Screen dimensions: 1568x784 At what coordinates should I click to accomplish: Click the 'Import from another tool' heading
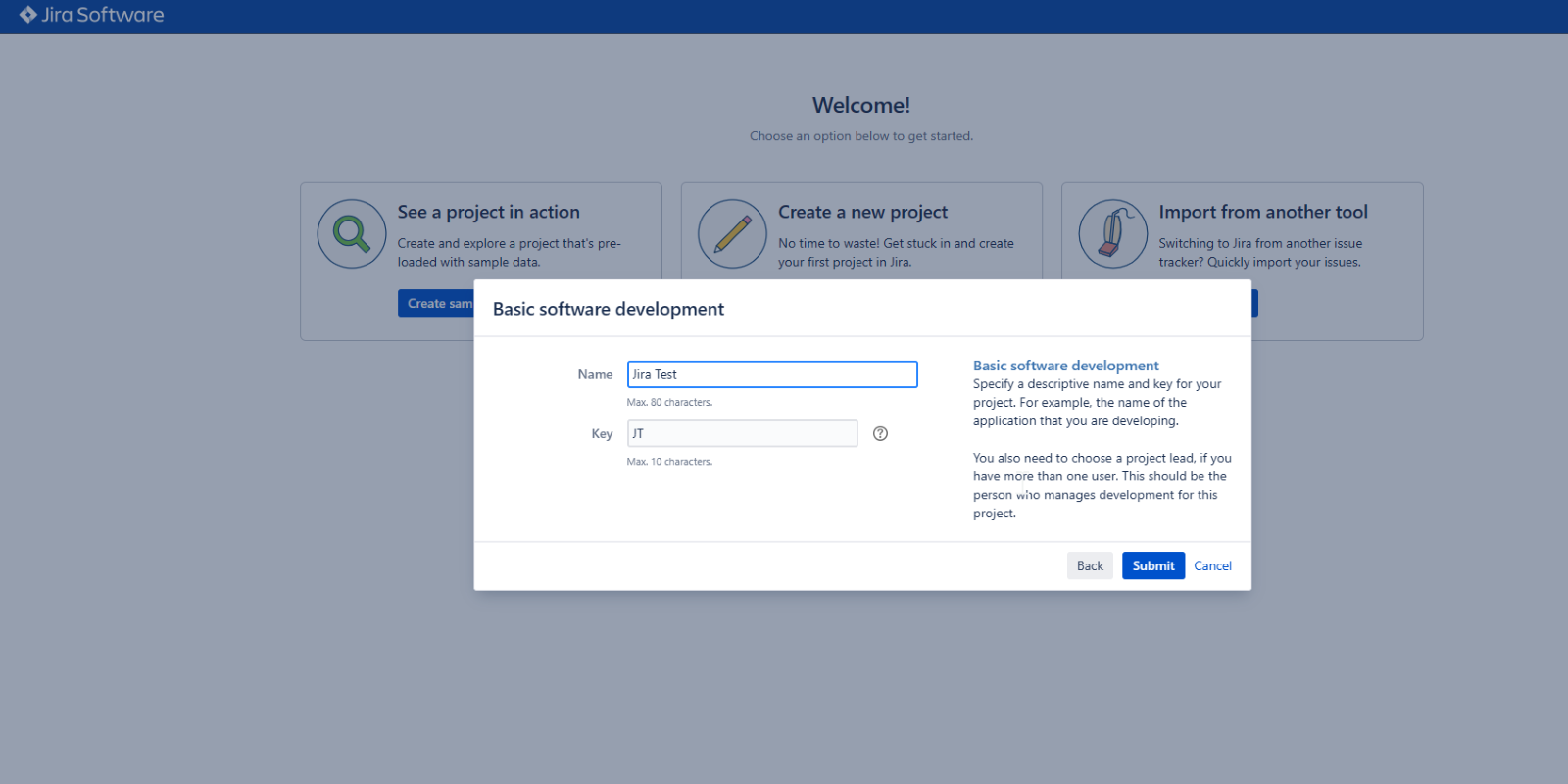[1263, 212]
